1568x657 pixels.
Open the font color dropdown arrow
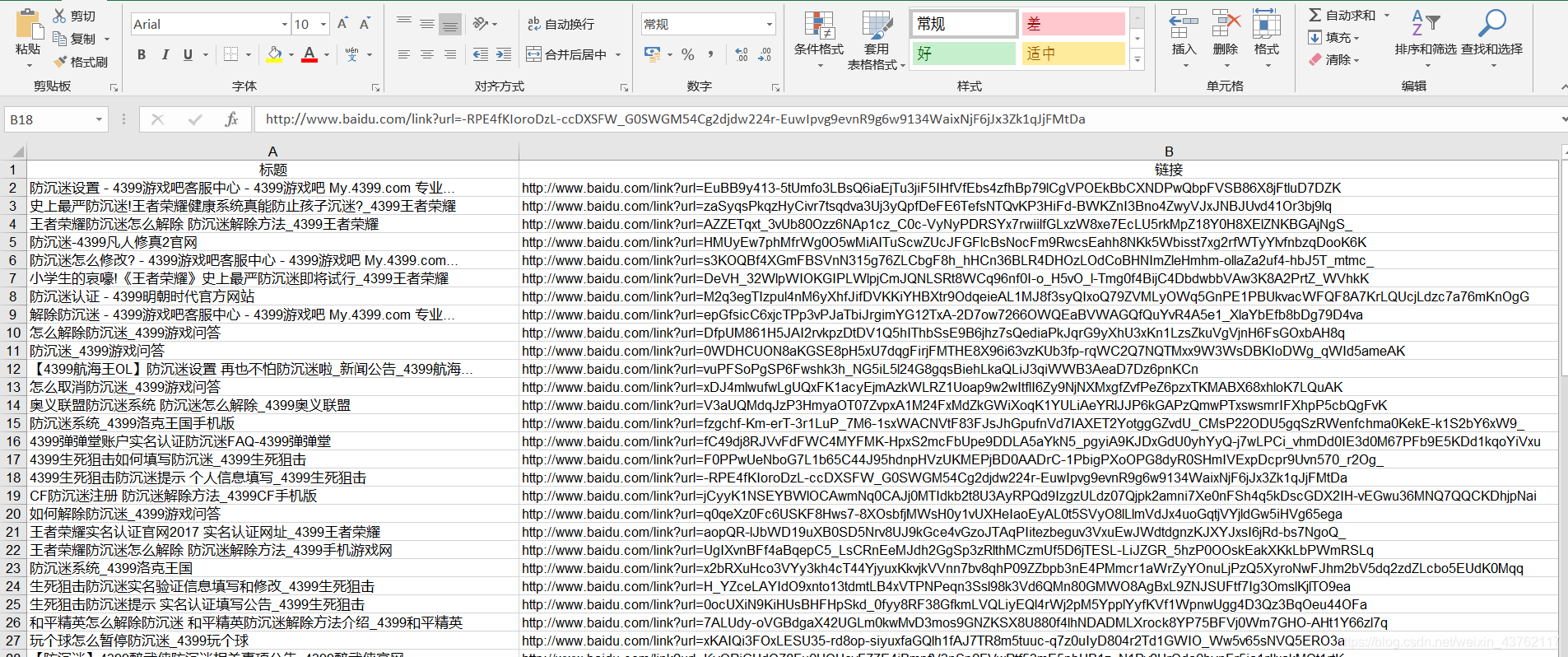tap(327, 55)
